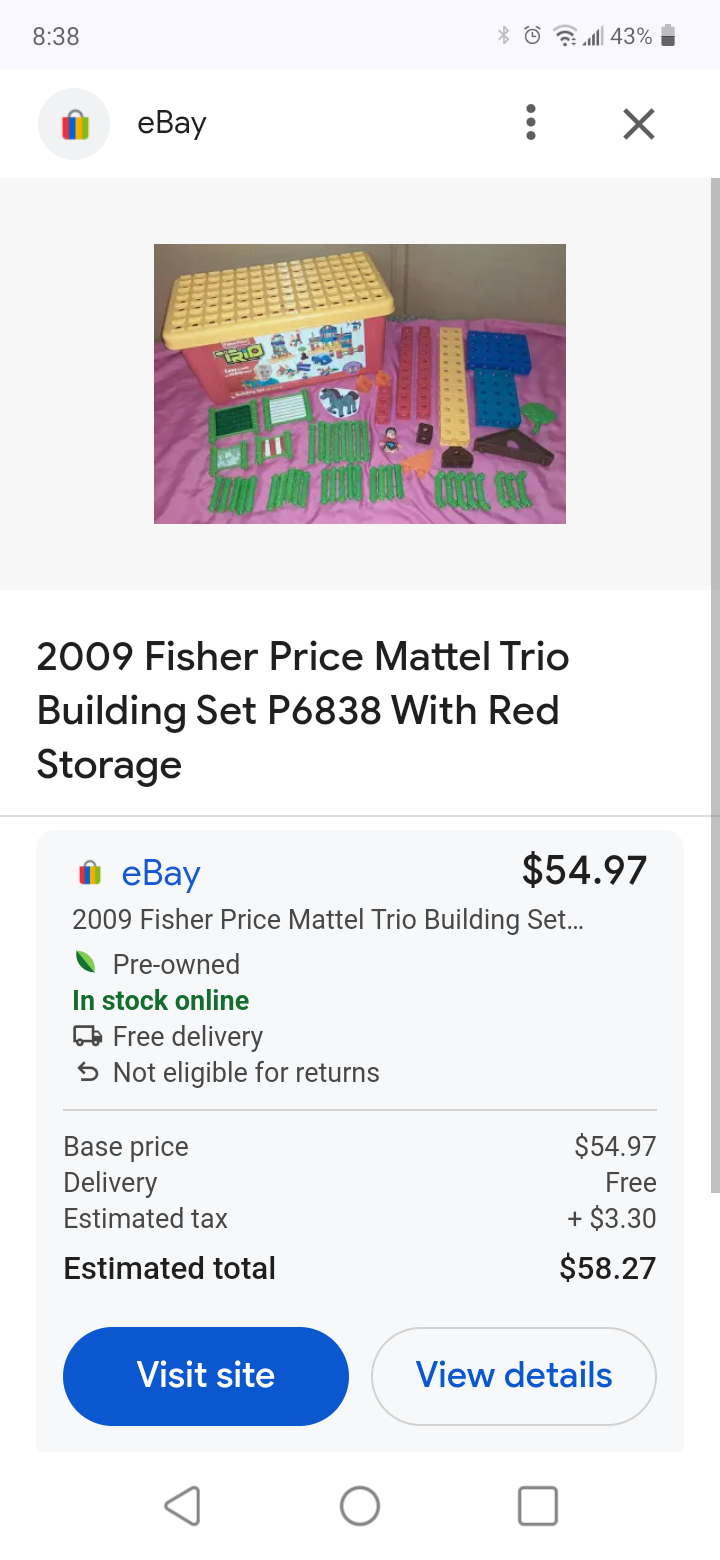Screen dimensions: 720x1560
Task: Click the small eBay icon in seller card
Action: click(x=90, y=874)
